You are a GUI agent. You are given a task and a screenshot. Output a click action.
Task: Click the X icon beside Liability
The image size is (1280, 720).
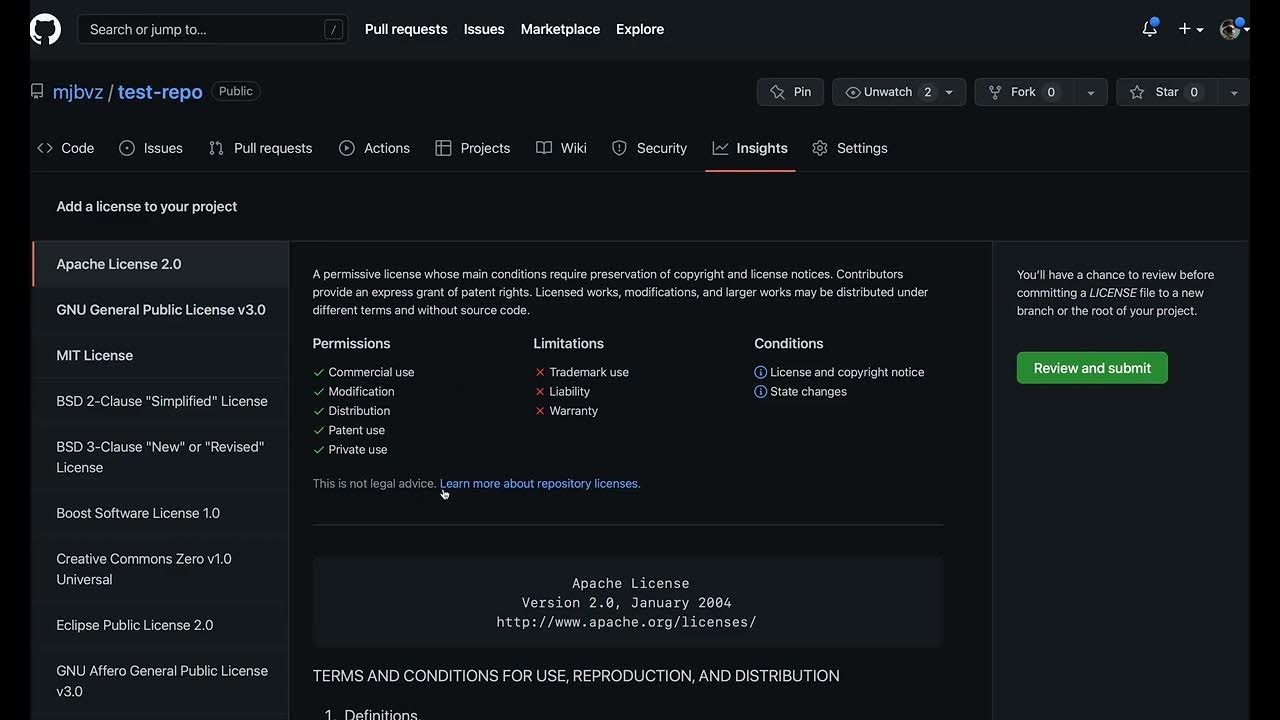540,392
